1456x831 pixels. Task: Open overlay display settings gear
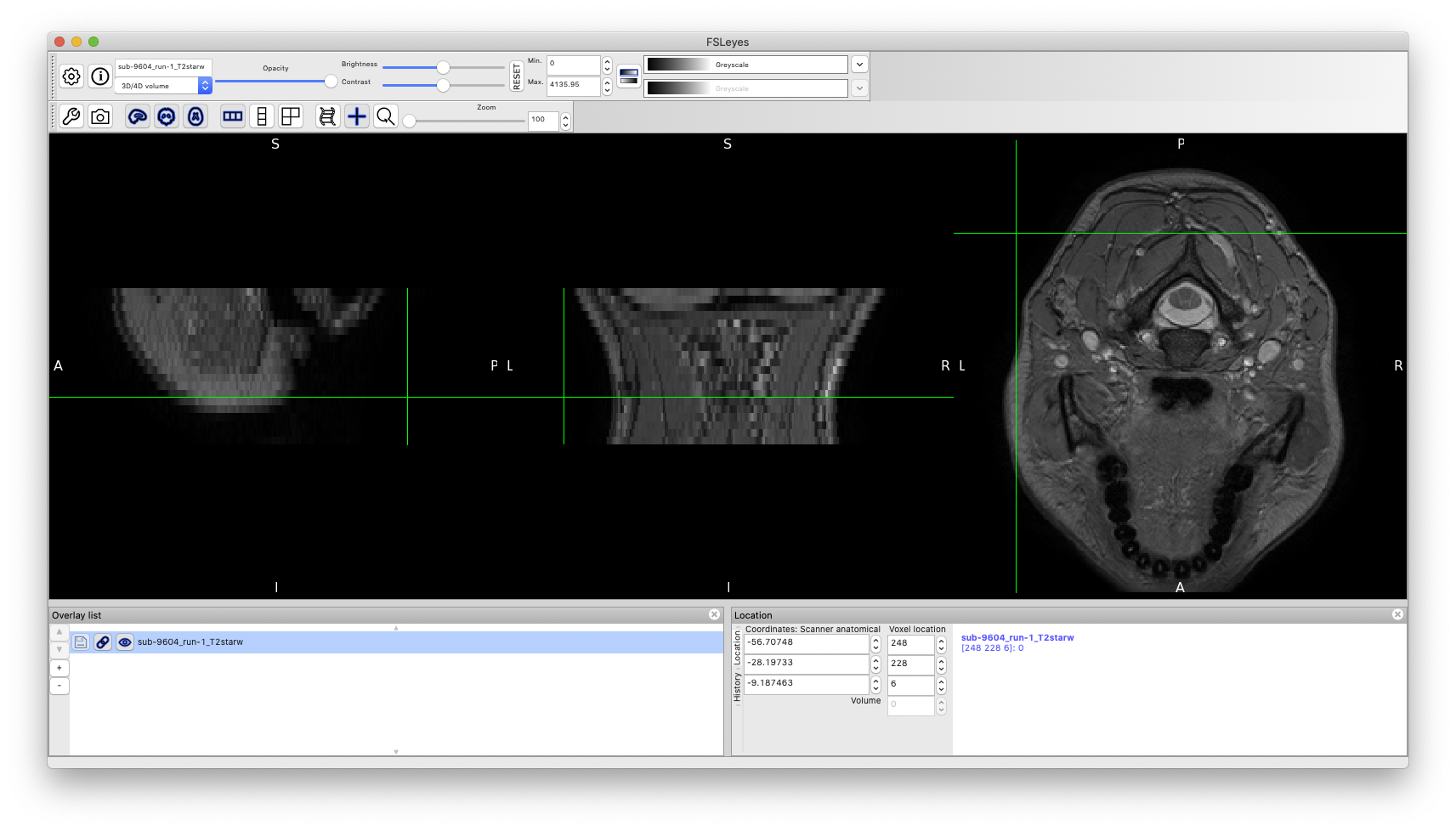(x=71, y=76)
